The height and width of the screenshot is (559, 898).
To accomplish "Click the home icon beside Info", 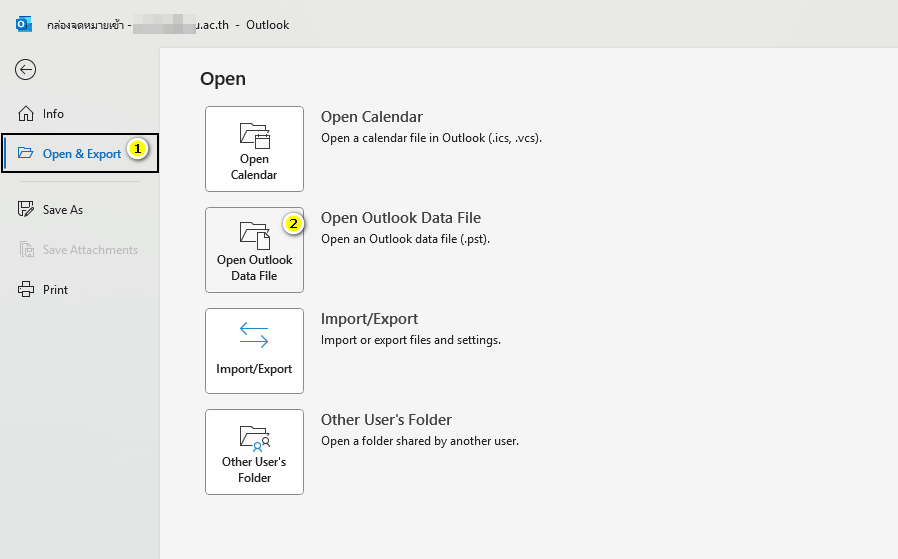I will (26, 114).
